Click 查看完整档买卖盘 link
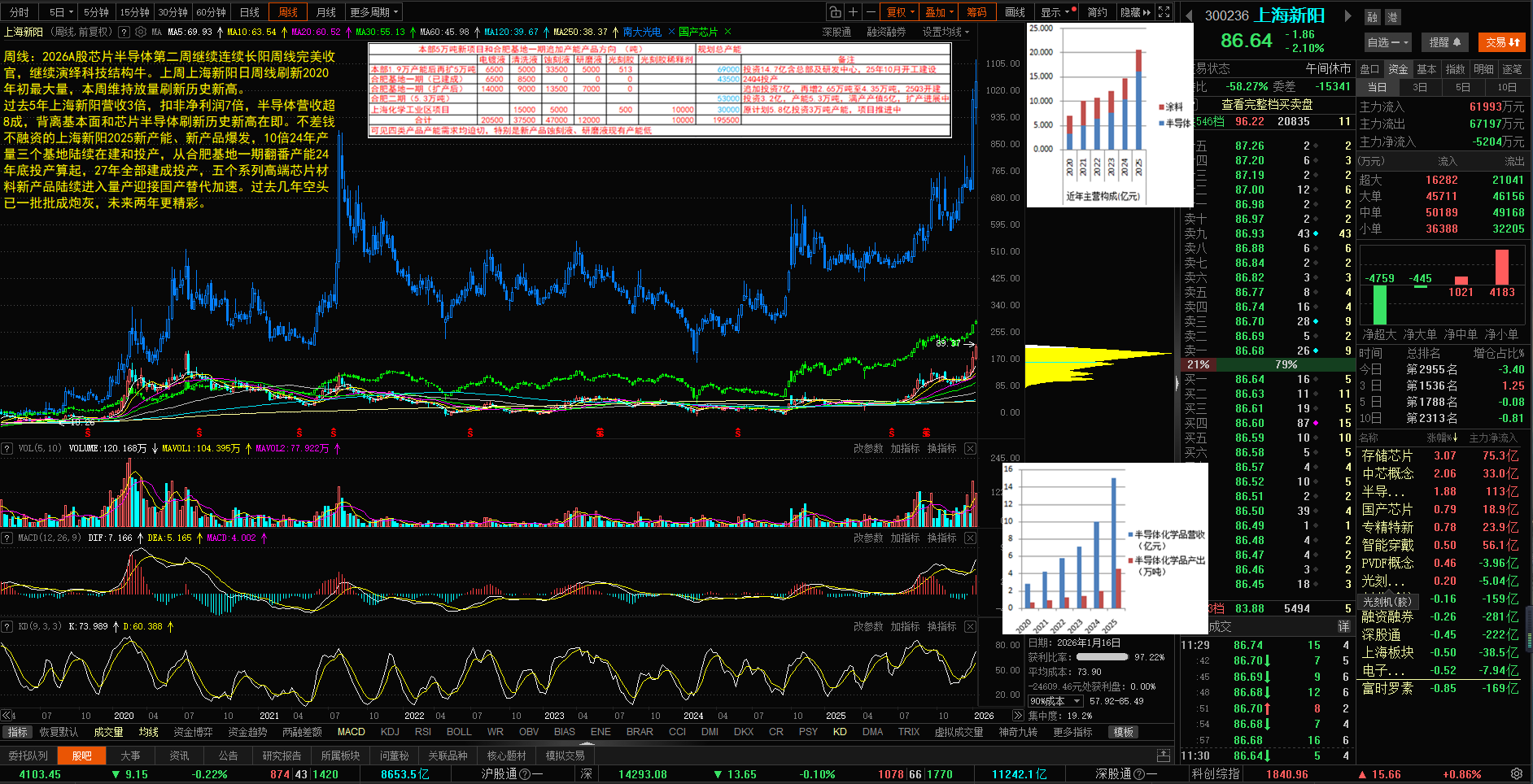This screenshot has width=1533, height=784. [1267, 104]
